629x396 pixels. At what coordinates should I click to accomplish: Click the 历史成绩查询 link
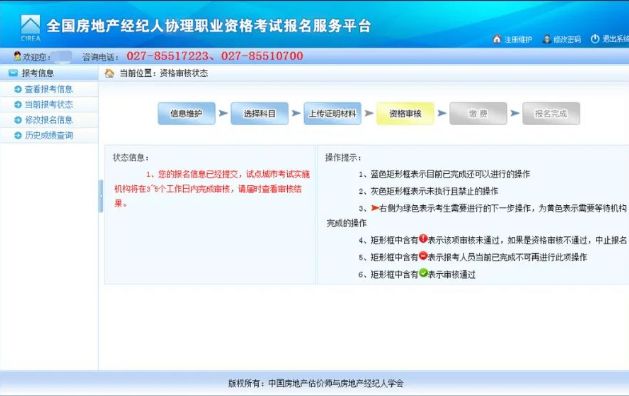49,135
